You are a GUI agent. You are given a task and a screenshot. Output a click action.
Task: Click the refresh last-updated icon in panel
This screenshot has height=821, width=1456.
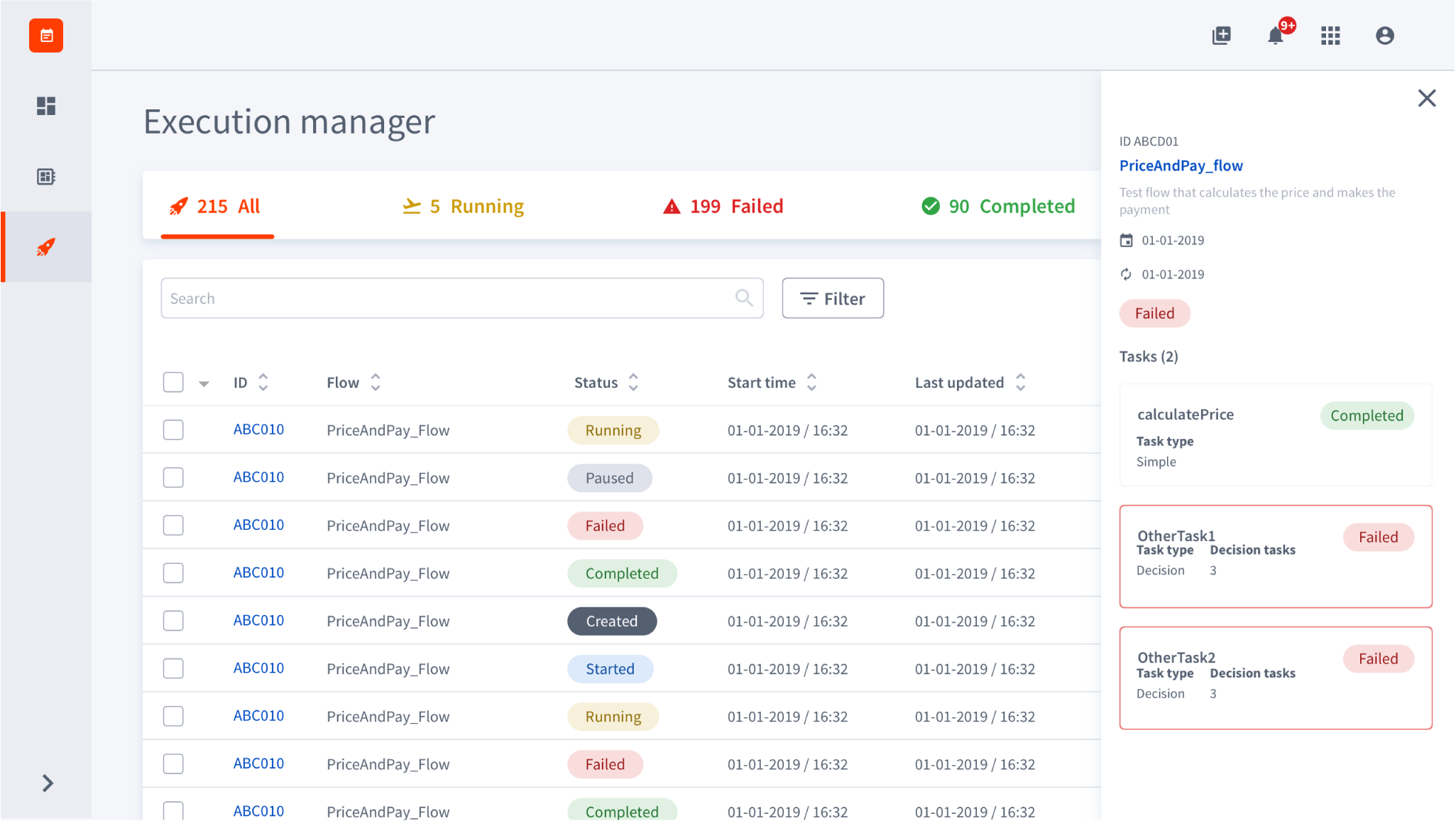(x=1127, y=274)
